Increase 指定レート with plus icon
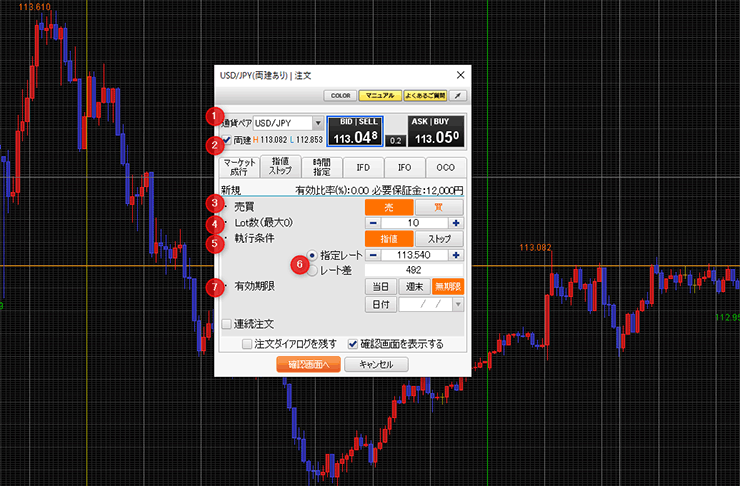The height and width of the screenshot is (486, 740). click(456, 255)
